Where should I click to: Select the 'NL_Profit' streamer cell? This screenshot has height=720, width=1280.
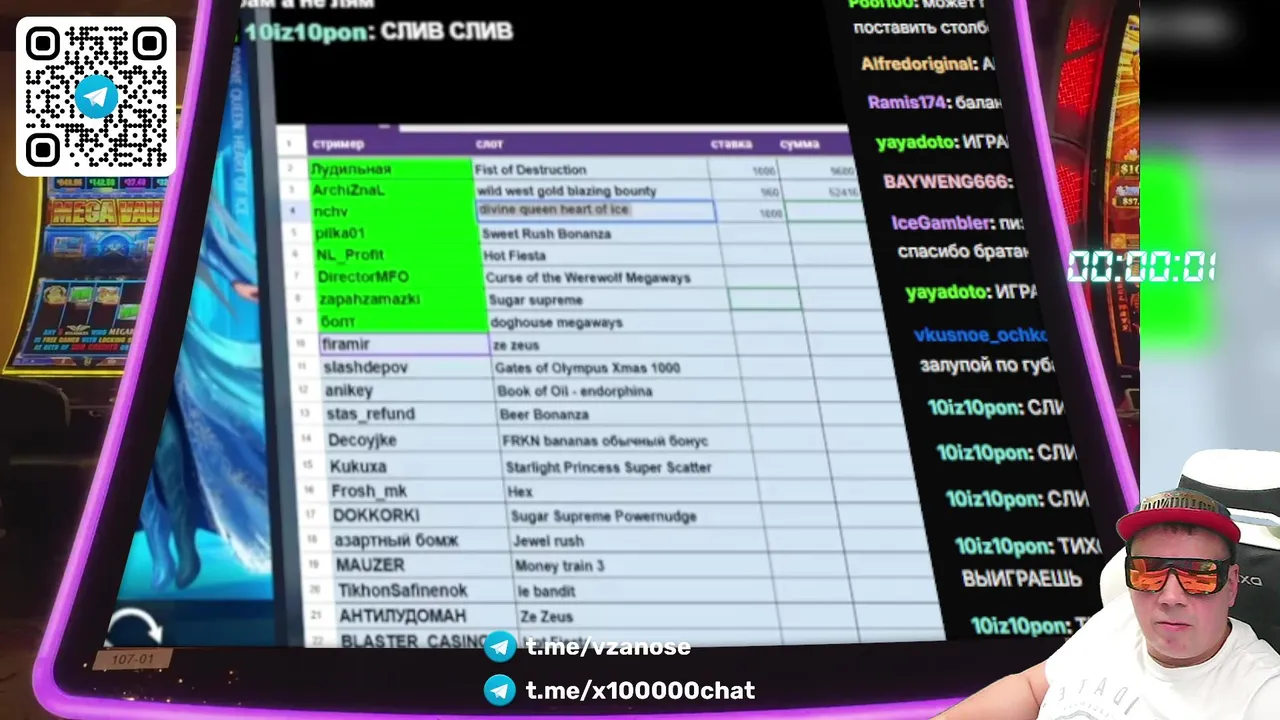point(398,255)
